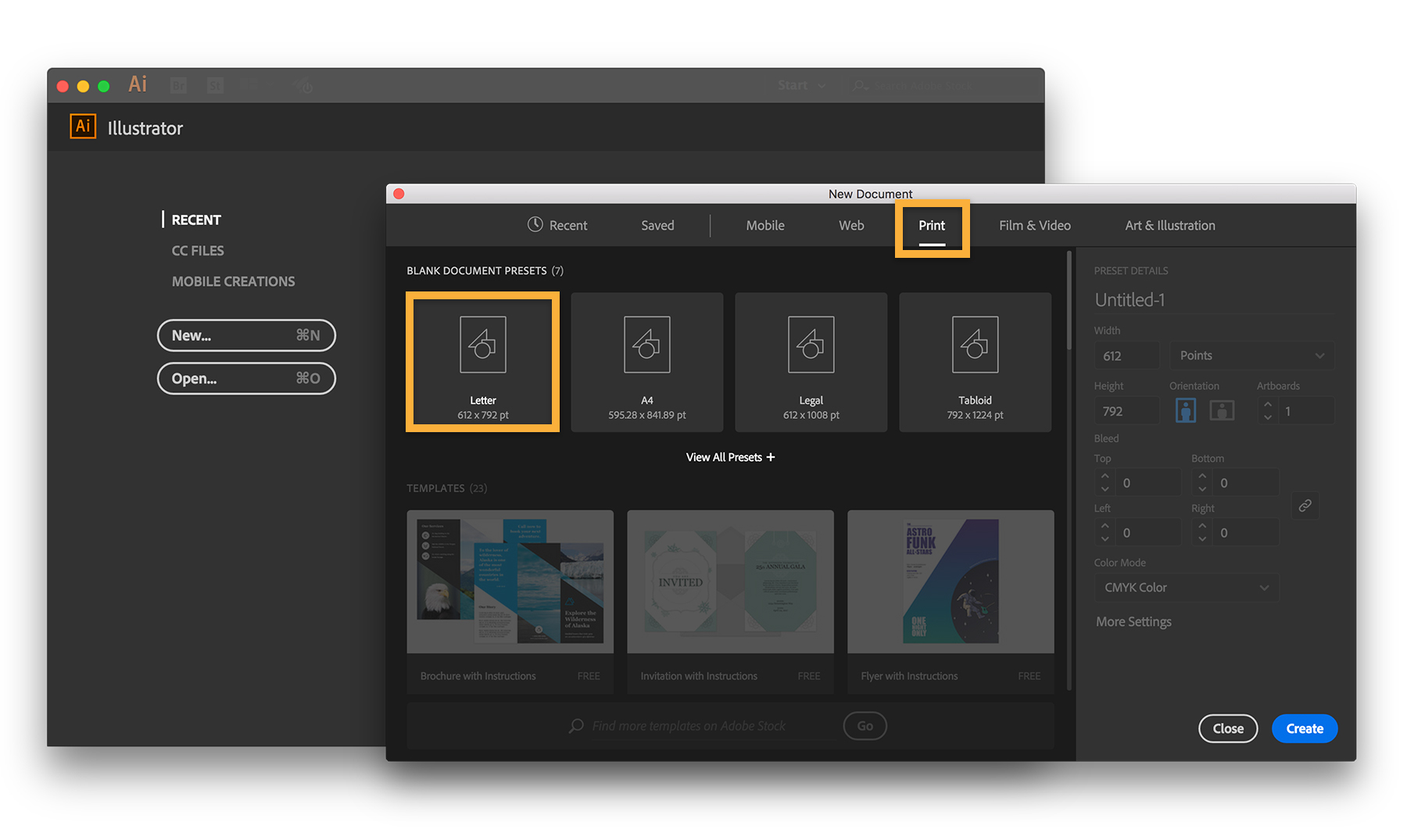The image size is (1407, 840).
Task: Decrease the Right bleed value
Action: pos(1202,539)
